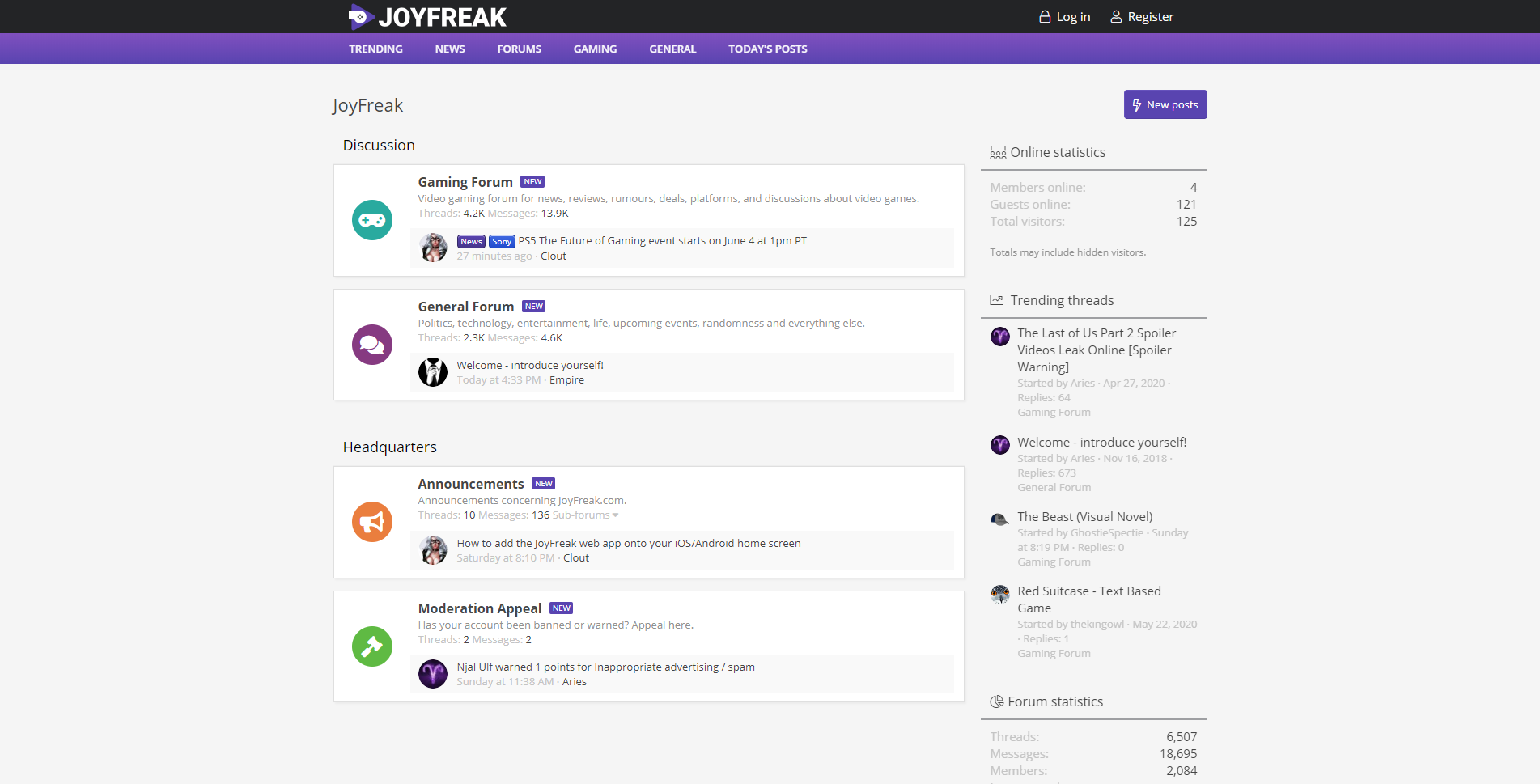Click the Online statistics heading
The width and height of the screenshot is (1540, 784).
pos(1058,152)
